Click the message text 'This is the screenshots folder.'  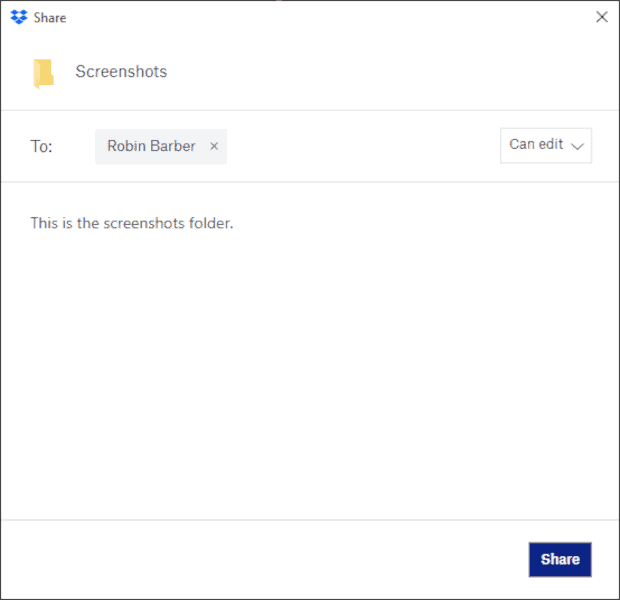132,223
